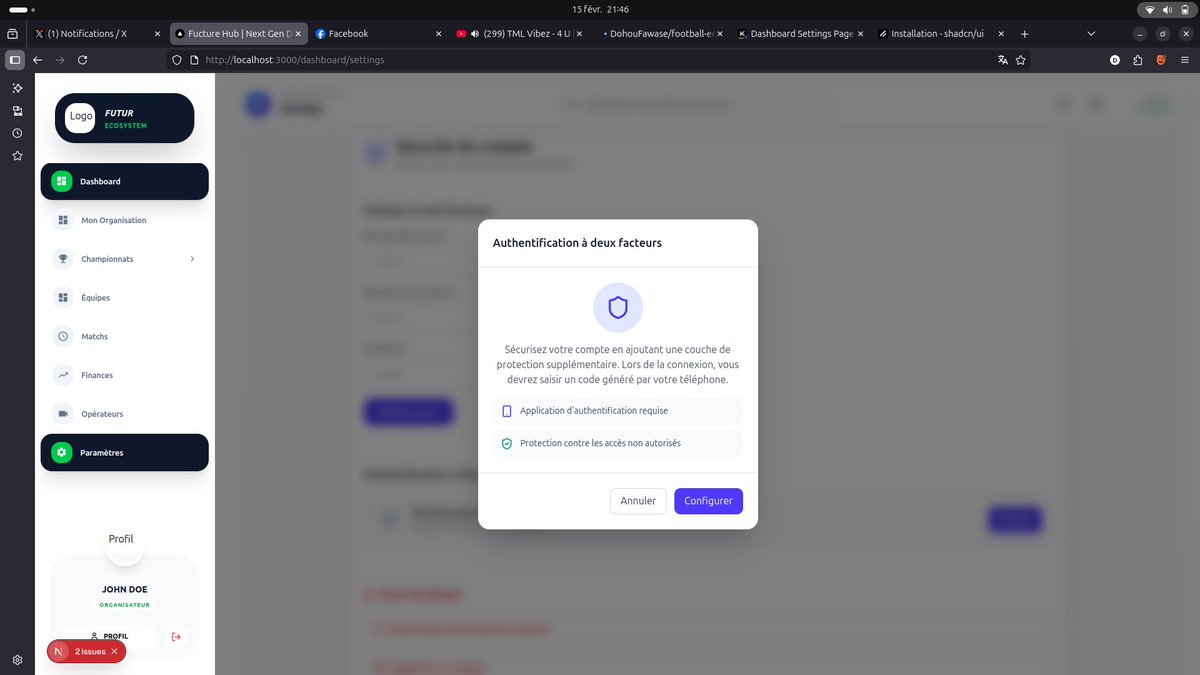The height and width of the screenshot is (675, 1200).
Task: Open the list all tabs dropdown
Action: [x=1091, y=33]
